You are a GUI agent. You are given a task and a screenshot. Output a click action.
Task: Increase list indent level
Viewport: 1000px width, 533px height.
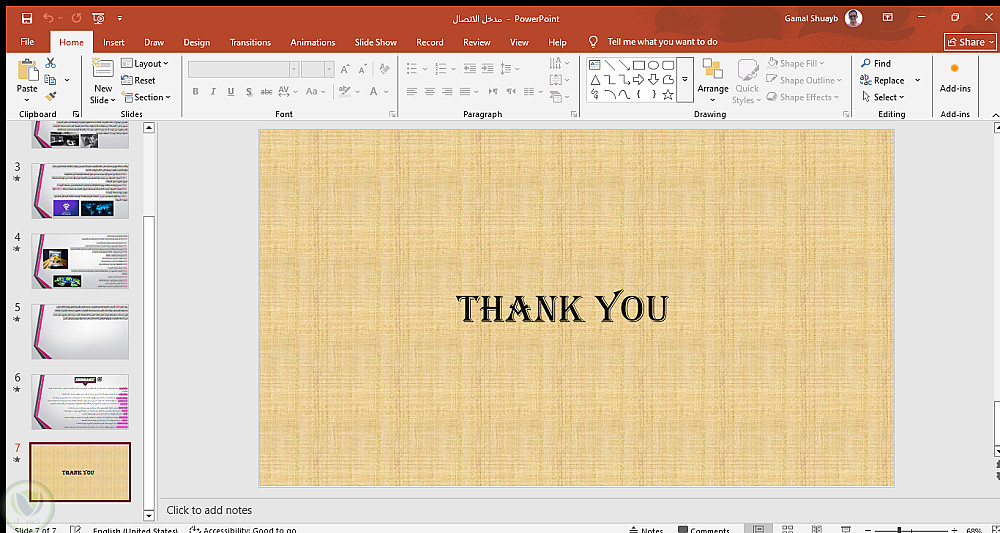pos(487,68)
